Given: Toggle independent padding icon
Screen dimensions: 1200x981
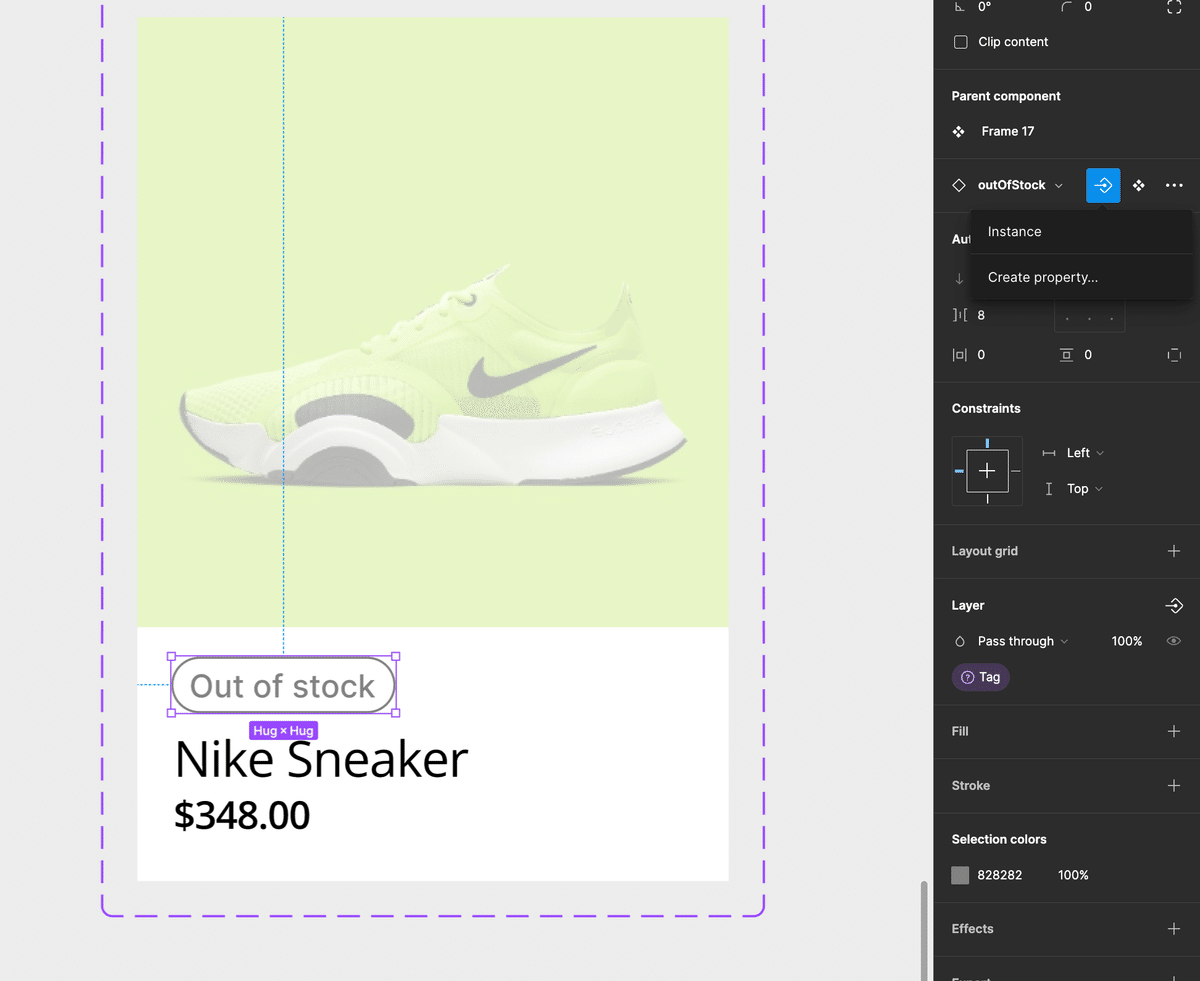Looking at the screenshot, I should click(1174, 355).
